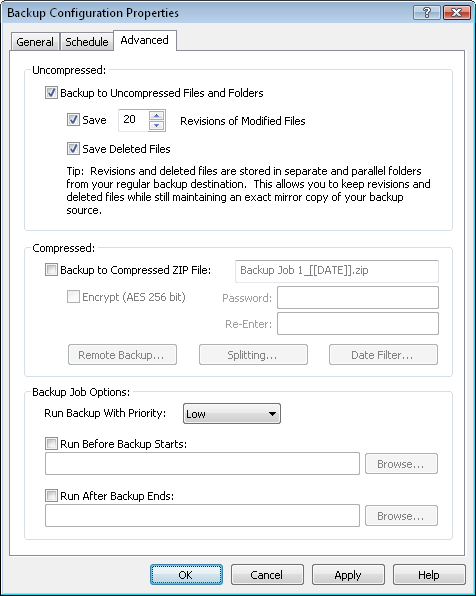Image resolution: width=476 pixels, height=596 pixels.
Task: Switch to the General tab
Action: [x=35, y=41]
